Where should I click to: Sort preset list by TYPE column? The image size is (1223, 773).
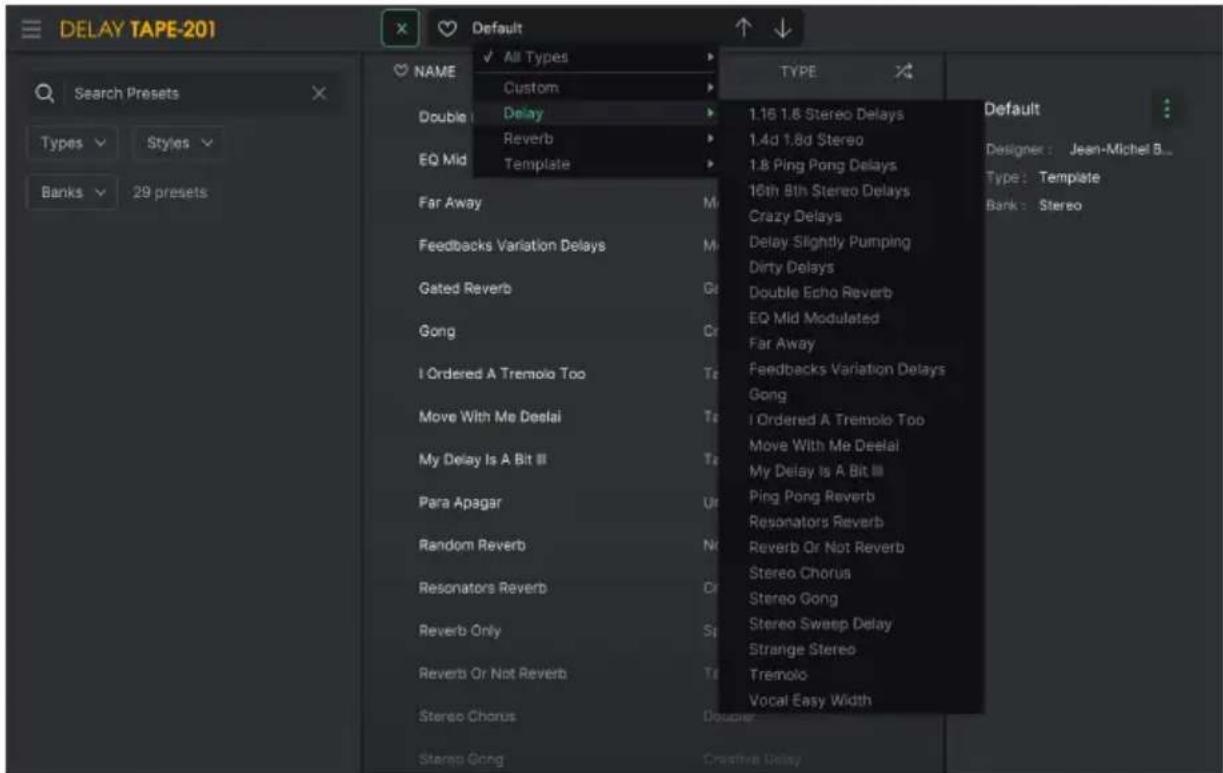(797, 72)
